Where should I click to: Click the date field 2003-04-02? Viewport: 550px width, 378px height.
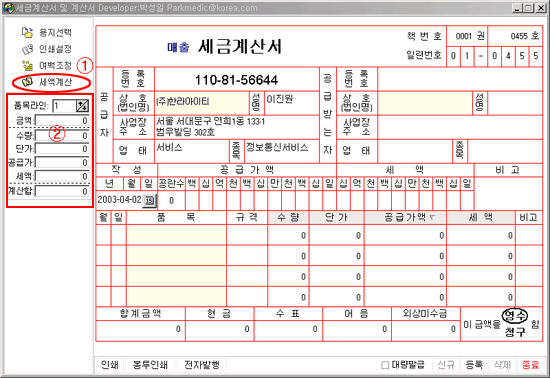point(119,200)
